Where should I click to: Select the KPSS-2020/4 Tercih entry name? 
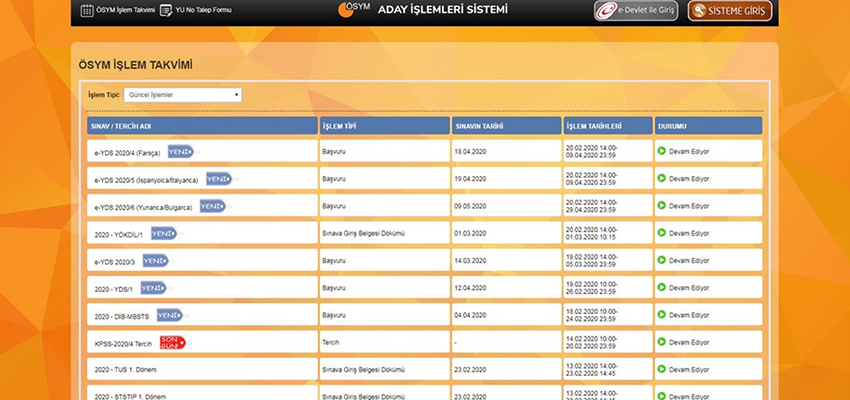(123, 344)
